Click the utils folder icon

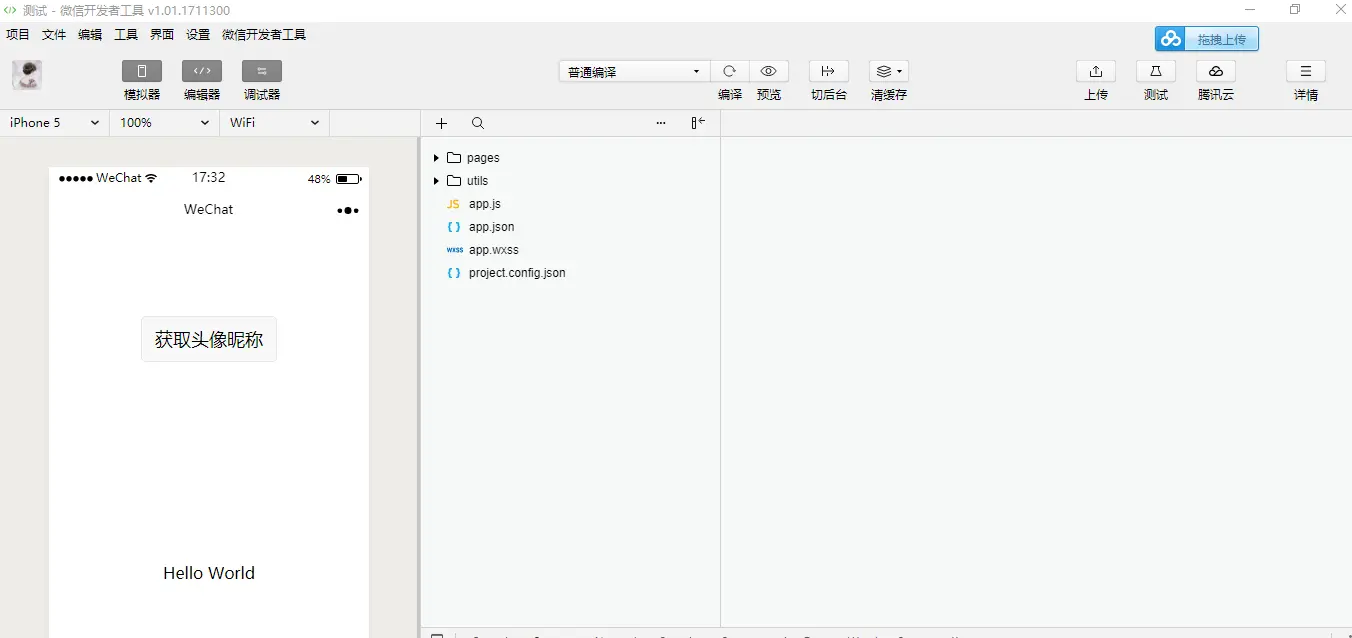coord(454,181)
